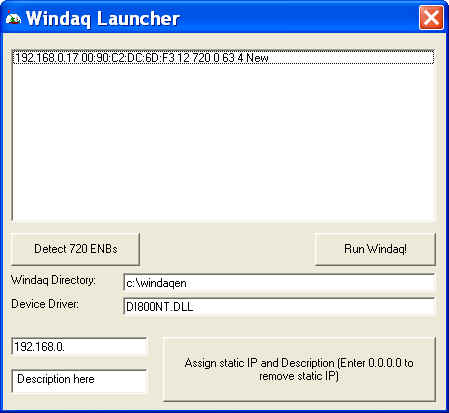
Task: Click the DI800NT.DLL driver name text
Action: point(160,307)
